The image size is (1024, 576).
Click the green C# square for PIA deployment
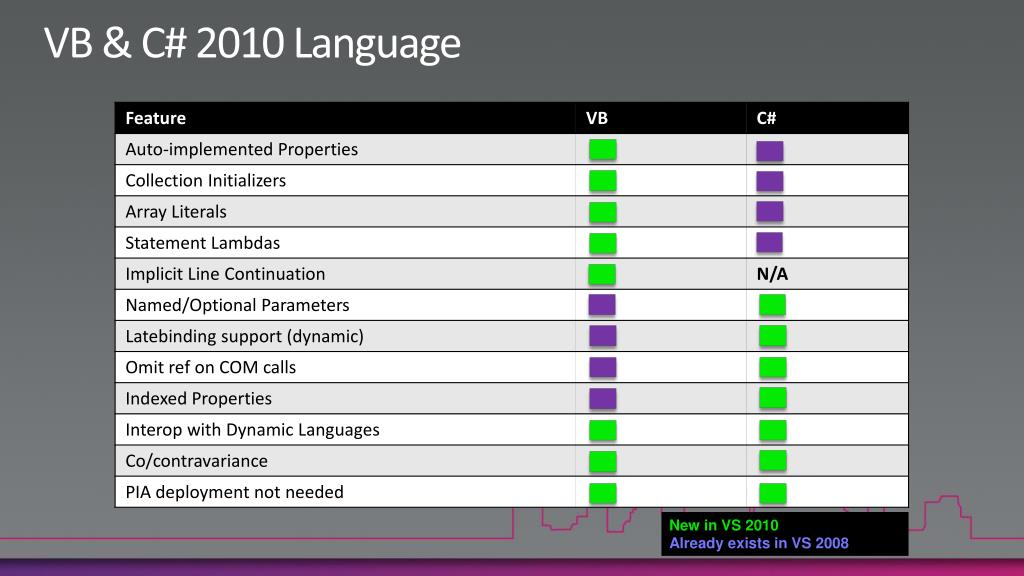pyautogui.click(x=773, y=493)
